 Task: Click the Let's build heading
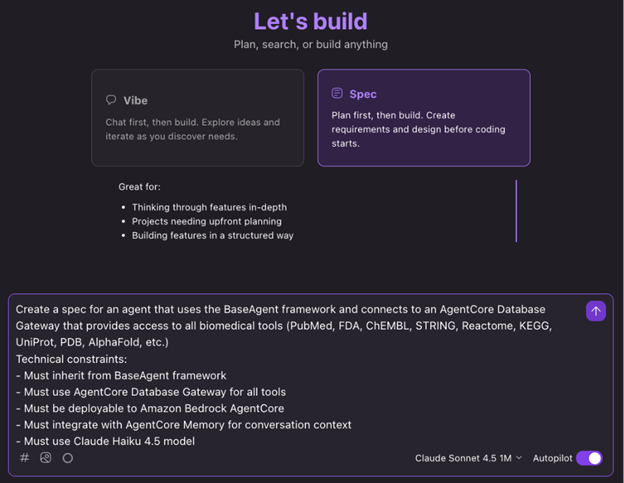click(310, 21)
